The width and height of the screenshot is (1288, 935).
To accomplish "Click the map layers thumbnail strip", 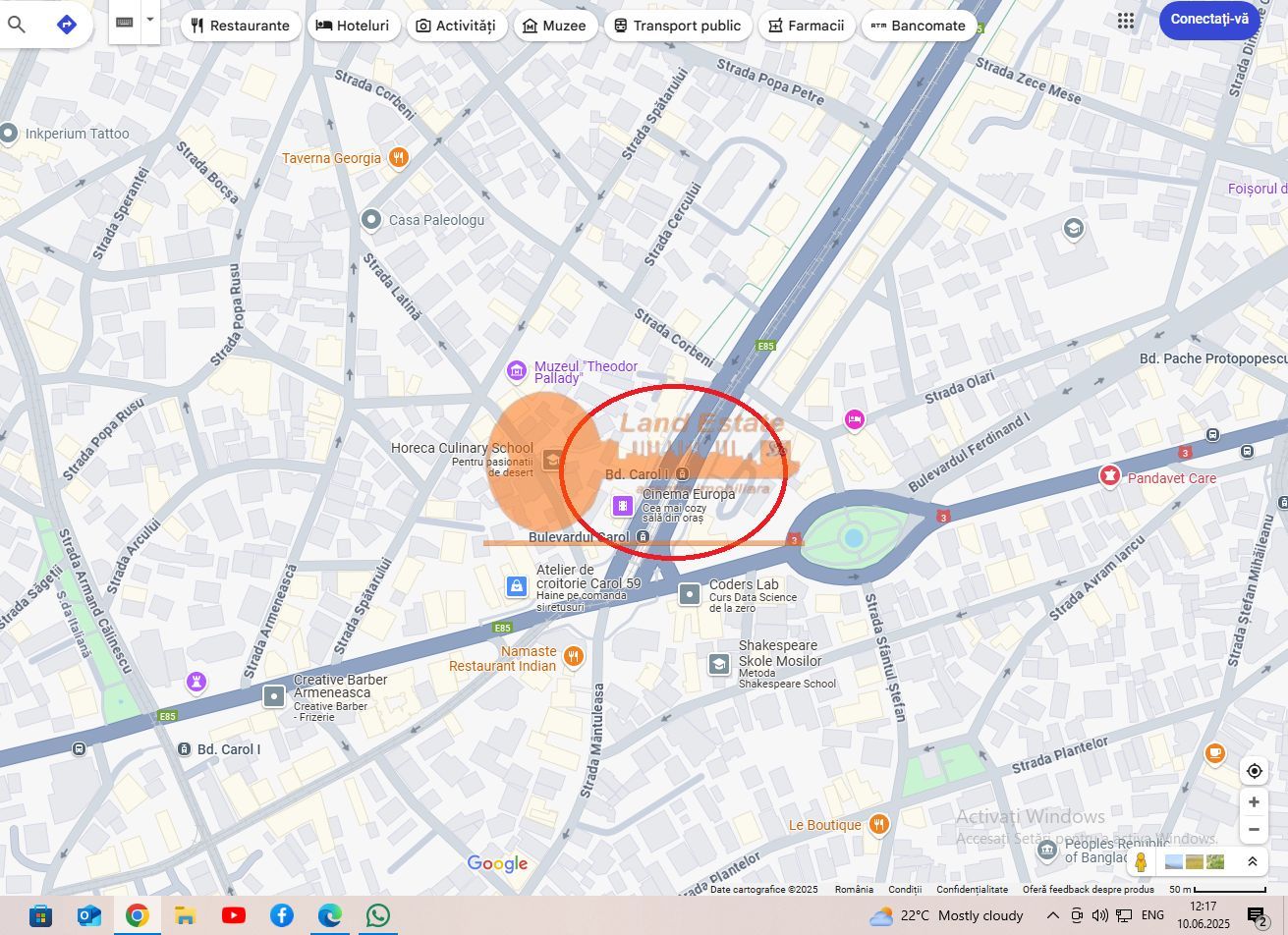I will (1194, 862).
